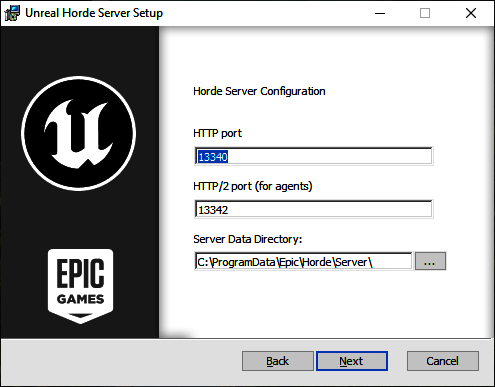Click the HTTP/2 port (for agents) label
Viewport: 495px width, 387px height.
(x=253, y=186)
